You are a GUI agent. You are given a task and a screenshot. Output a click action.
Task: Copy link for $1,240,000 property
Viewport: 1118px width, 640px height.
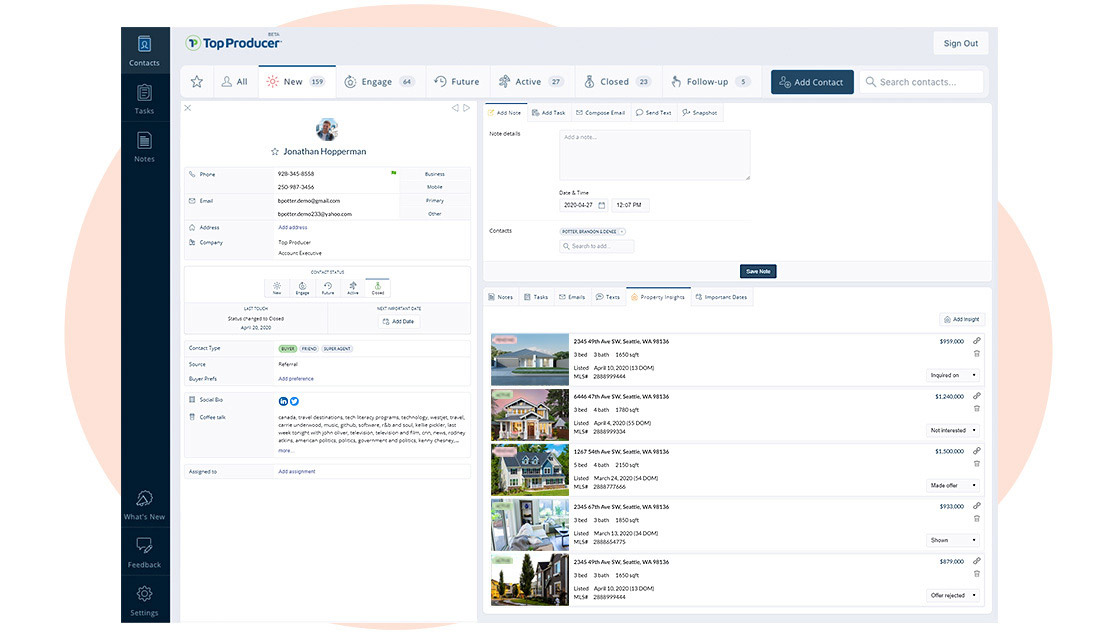pos(977,396)
